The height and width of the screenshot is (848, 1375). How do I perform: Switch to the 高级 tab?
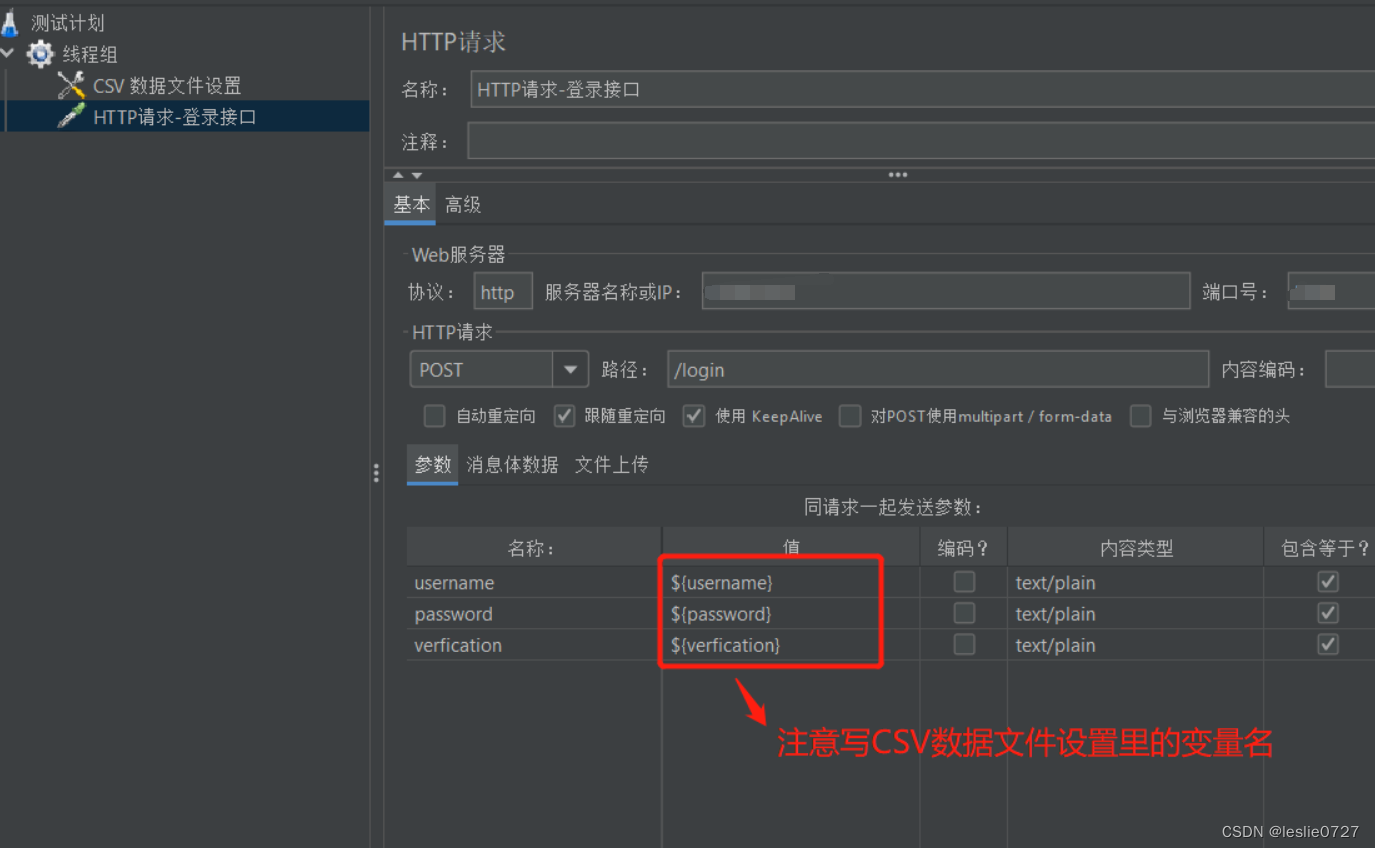[x=462, y=203]
